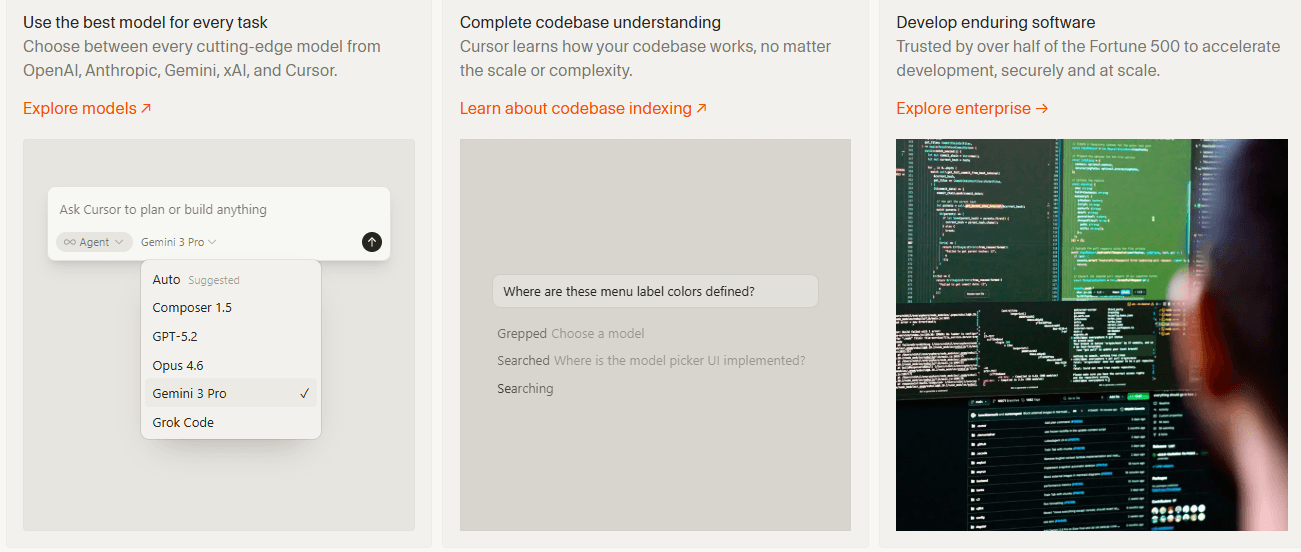The width and height of the screenshot is (1301, 552).
Task: Follow the Explore enterprise link text
Action: pos(963,108)
